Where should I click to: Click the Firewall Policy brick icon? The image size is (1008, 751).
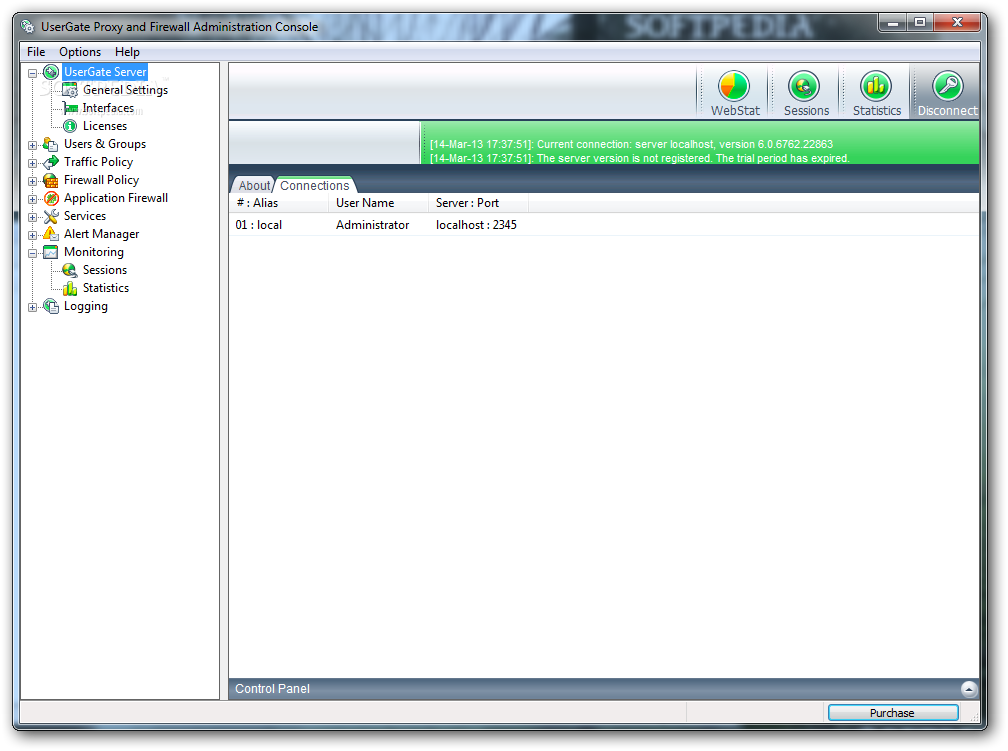tap(51, 180)
